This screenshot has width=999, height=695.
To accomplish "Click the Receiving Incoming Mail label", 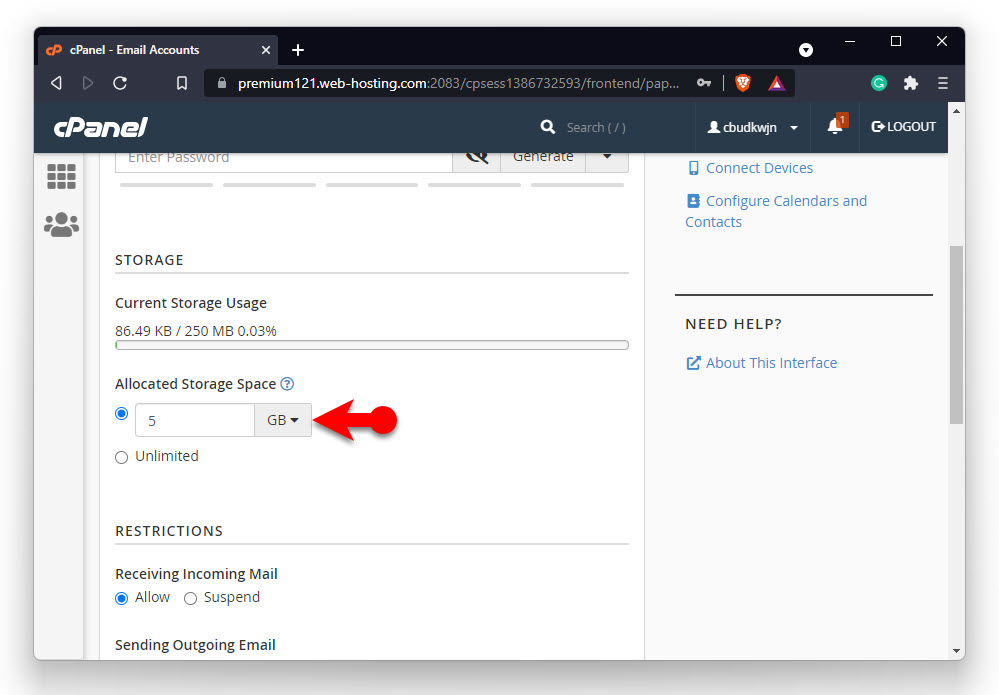I will 196,574.
